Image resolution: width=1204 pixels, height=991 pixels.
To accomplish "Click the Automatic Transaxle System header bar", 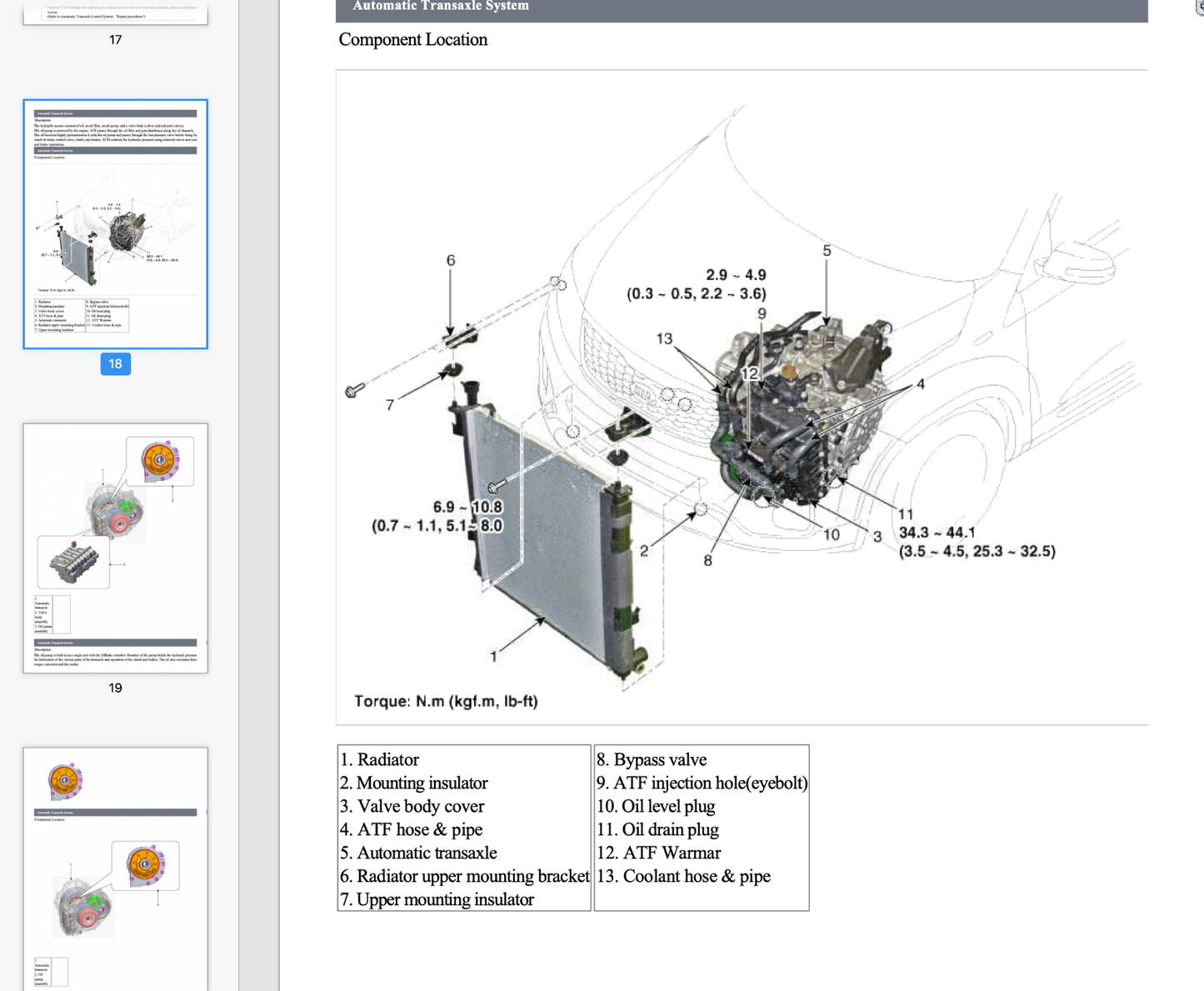I will click(x=741, y=8).
